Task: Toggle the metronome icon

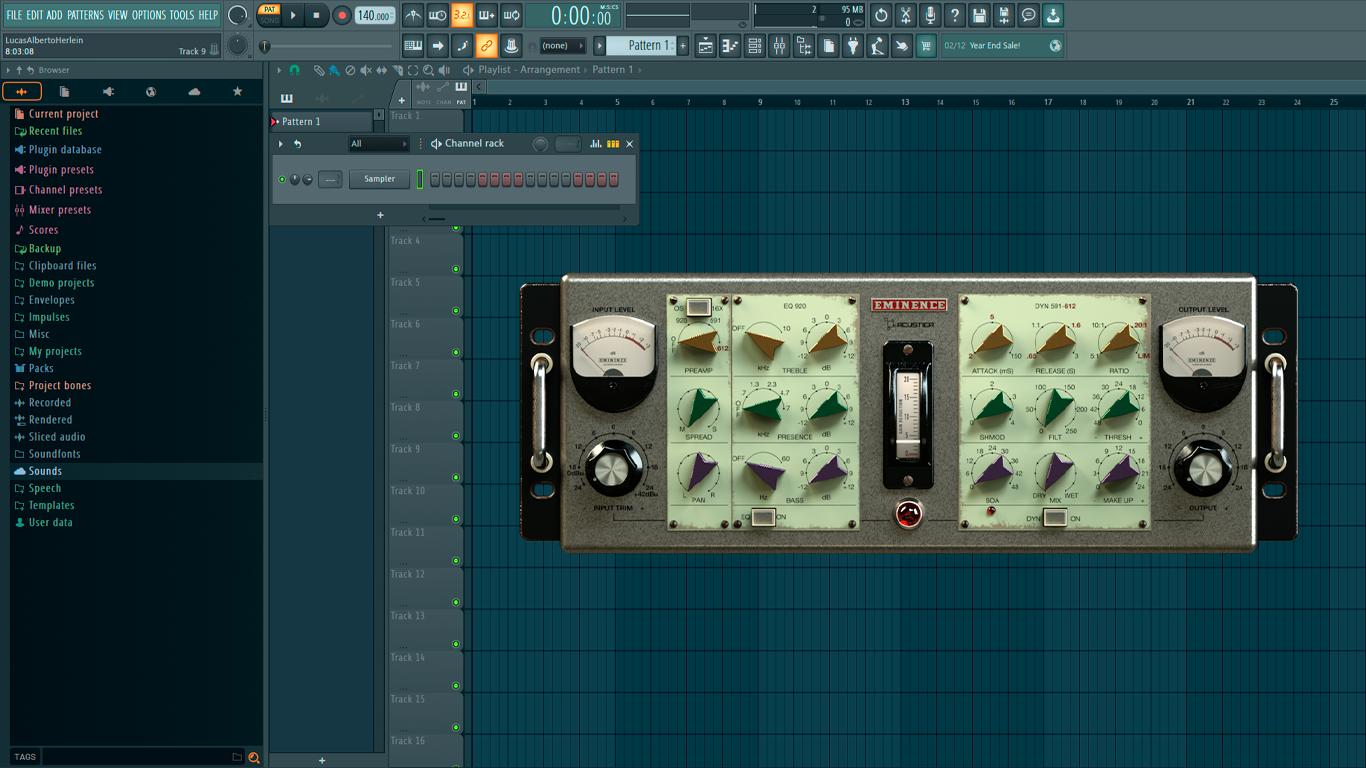Action: (413, 15)
